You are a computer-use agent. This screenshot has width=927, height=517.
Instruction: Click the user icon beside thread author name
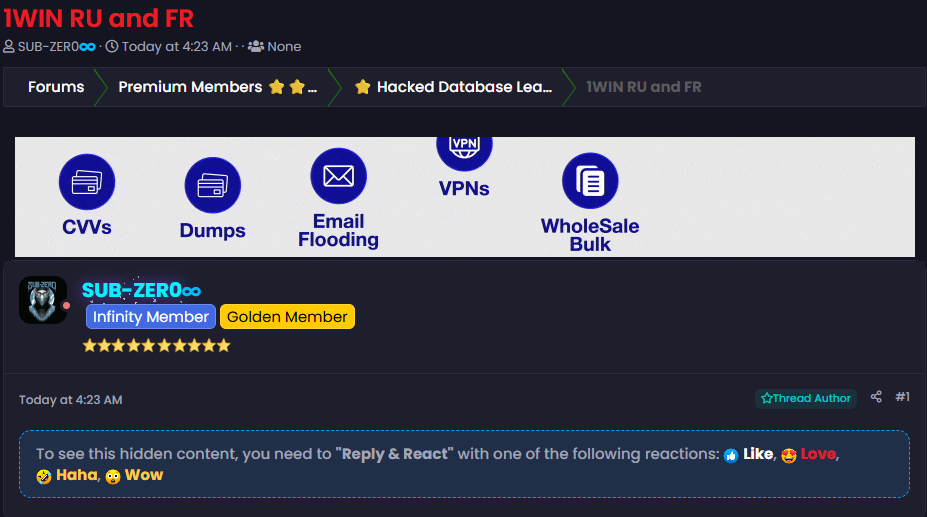pyautogui.click(x=9, y=46)
